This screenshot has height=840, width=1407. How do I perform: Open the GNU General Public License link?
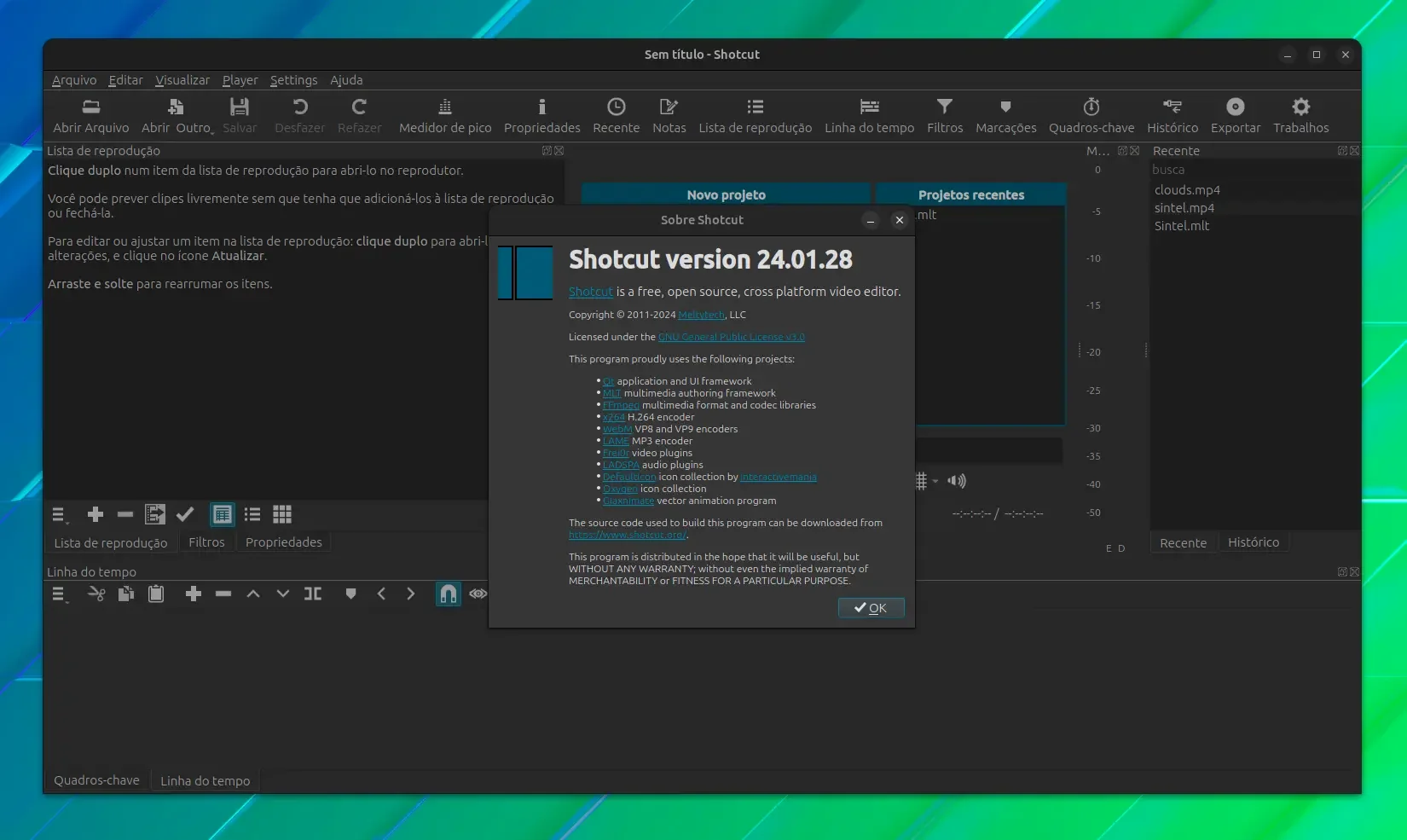pos(731,337)
